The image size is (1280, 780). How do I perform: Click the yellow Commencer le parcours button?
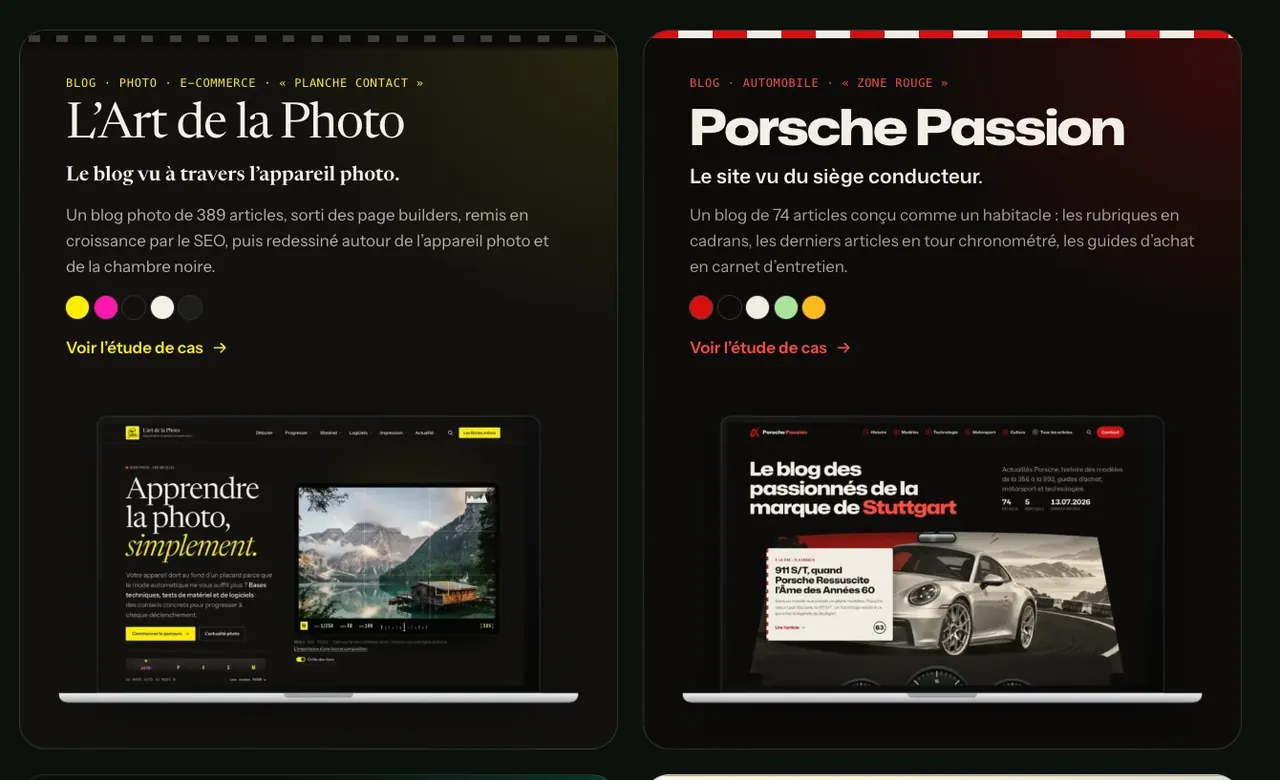click(160, 634)
